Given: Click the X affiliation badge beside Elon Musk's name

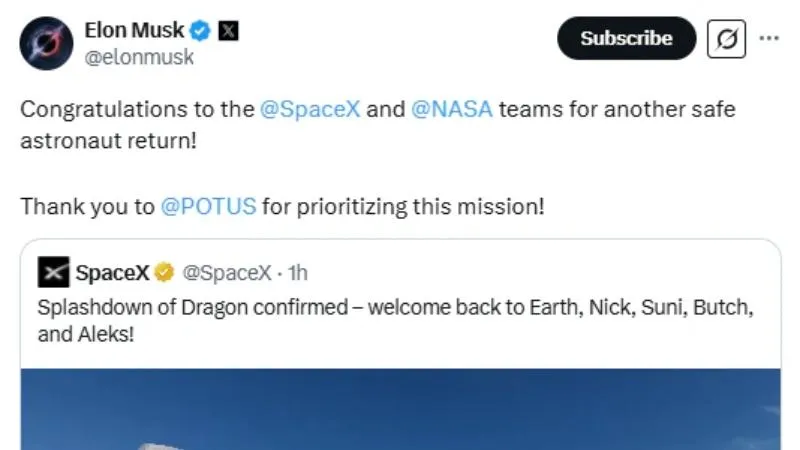Looking at the screenshot, I should coord(228,31).
